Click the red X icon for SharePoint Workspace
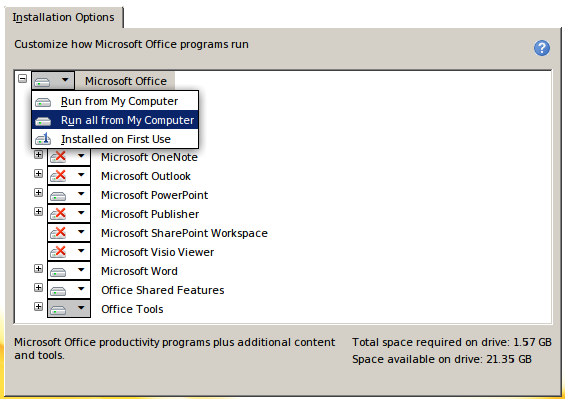Image resolution: width=565 pixels, height=399 pixels. click(x=58, y=233)
